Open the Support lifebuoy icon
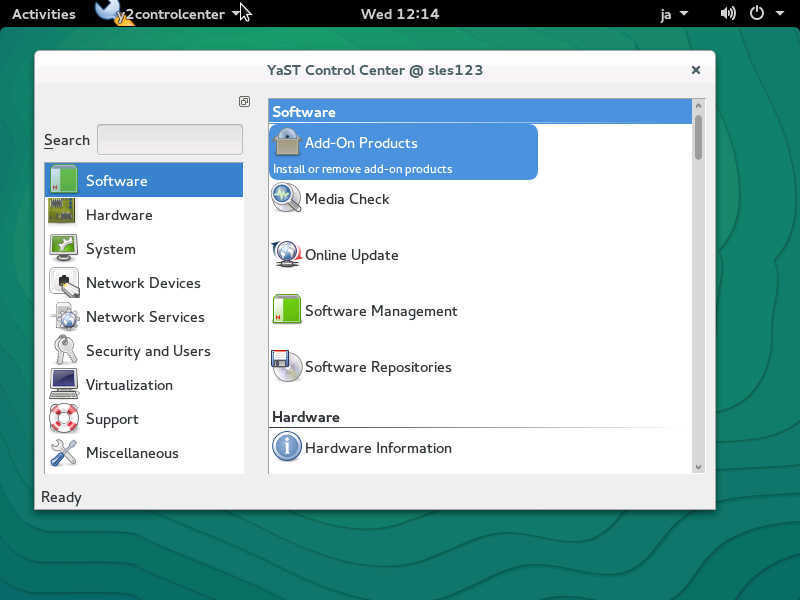 [x=64, y=418]
